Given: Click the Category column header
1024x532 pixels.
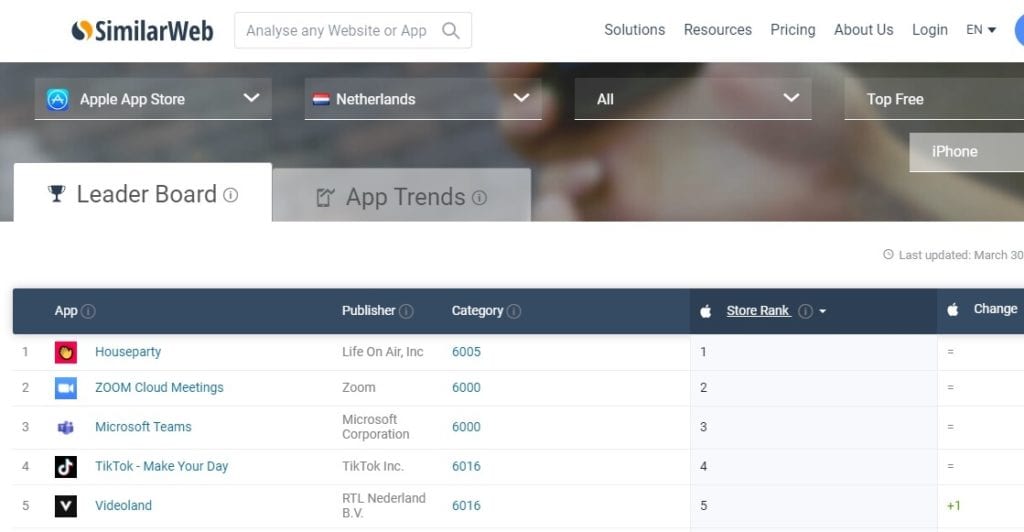Looking at the screenshot, I should pos(477,311).
